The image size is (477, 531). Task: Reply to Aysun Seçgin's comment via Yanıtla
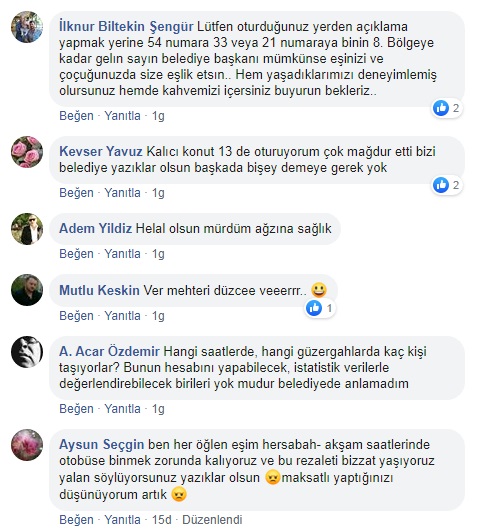(123, 519)
